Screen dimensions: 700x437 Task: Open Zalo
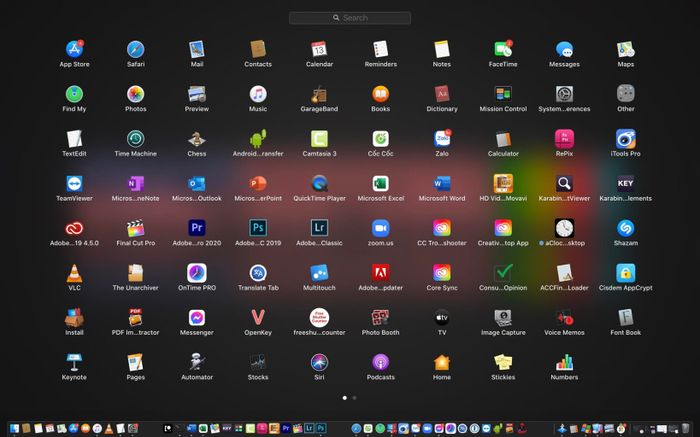coord(442,139)
